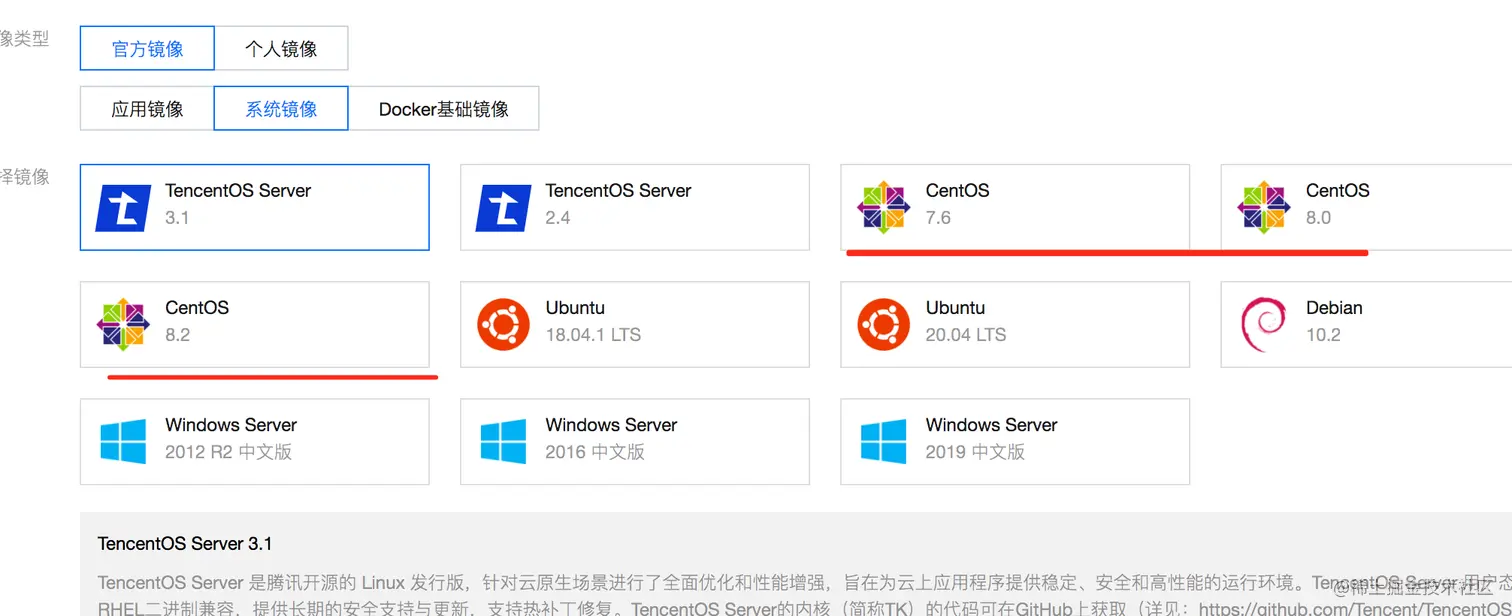The width and height of the screenshot is (1512, 616).
Task: Choose the TencentOS Server 2.4 image card
Action: (x=635, y=207)
